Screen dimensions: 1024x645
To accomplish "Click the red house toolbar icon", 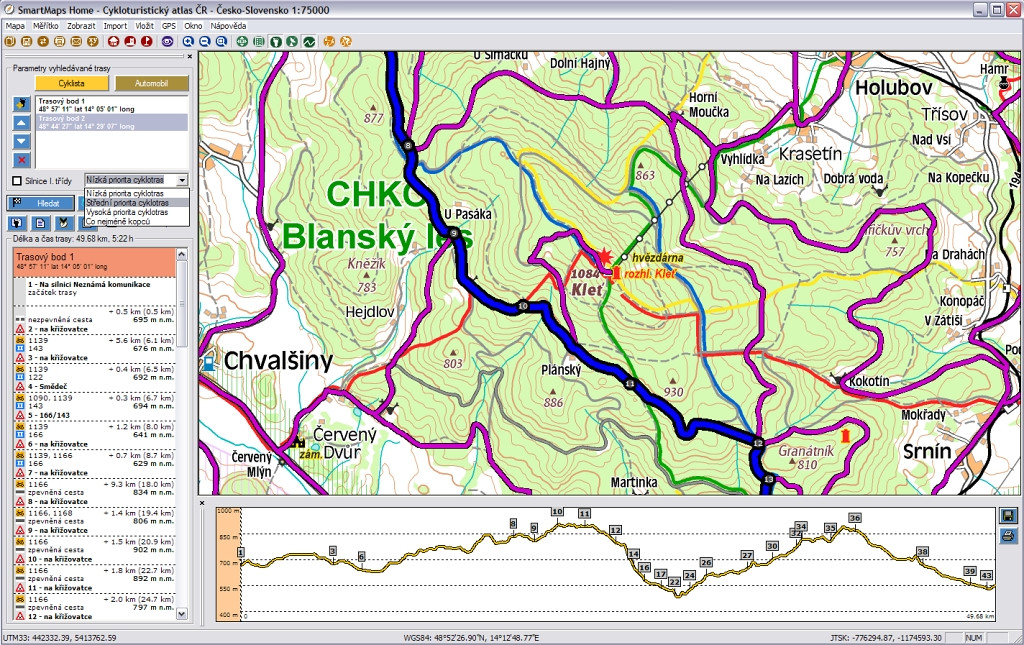I will click(114, 41).
